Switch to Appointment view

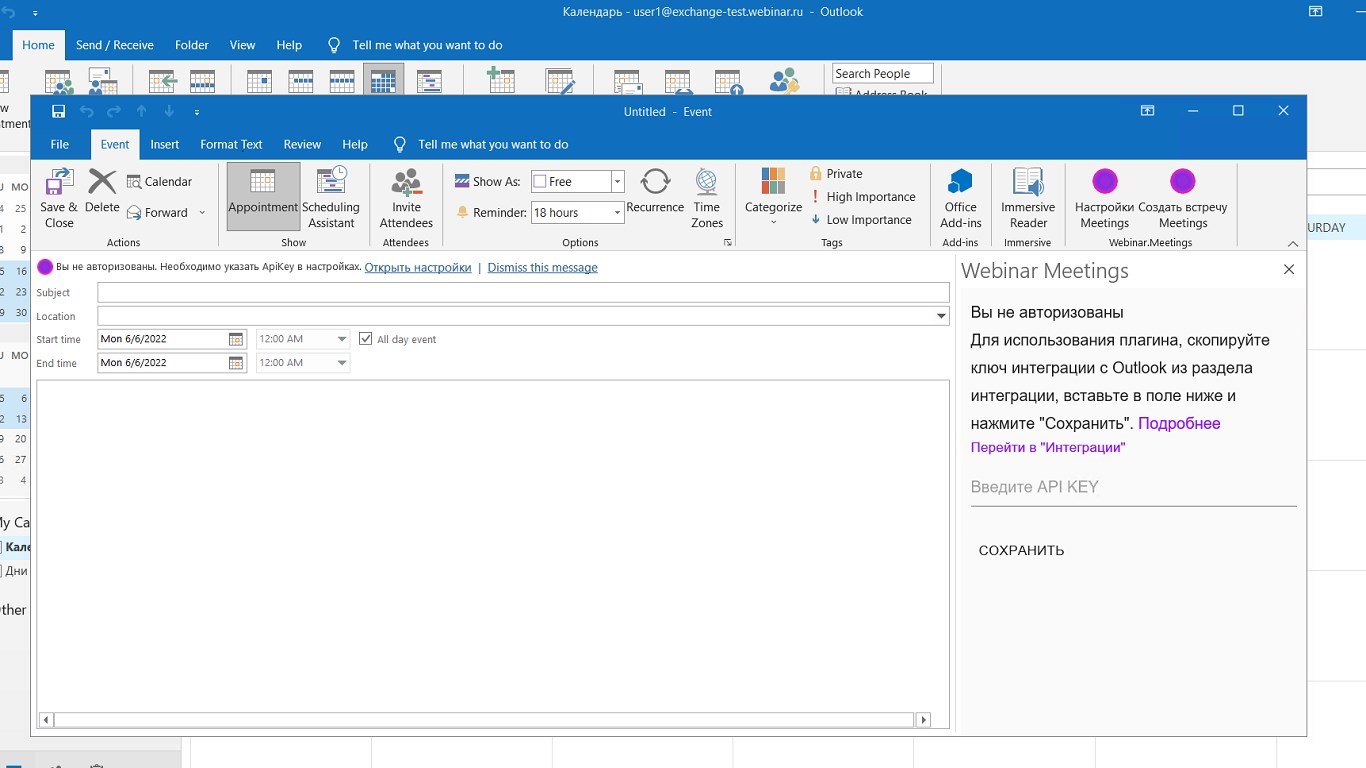[263, 197]
